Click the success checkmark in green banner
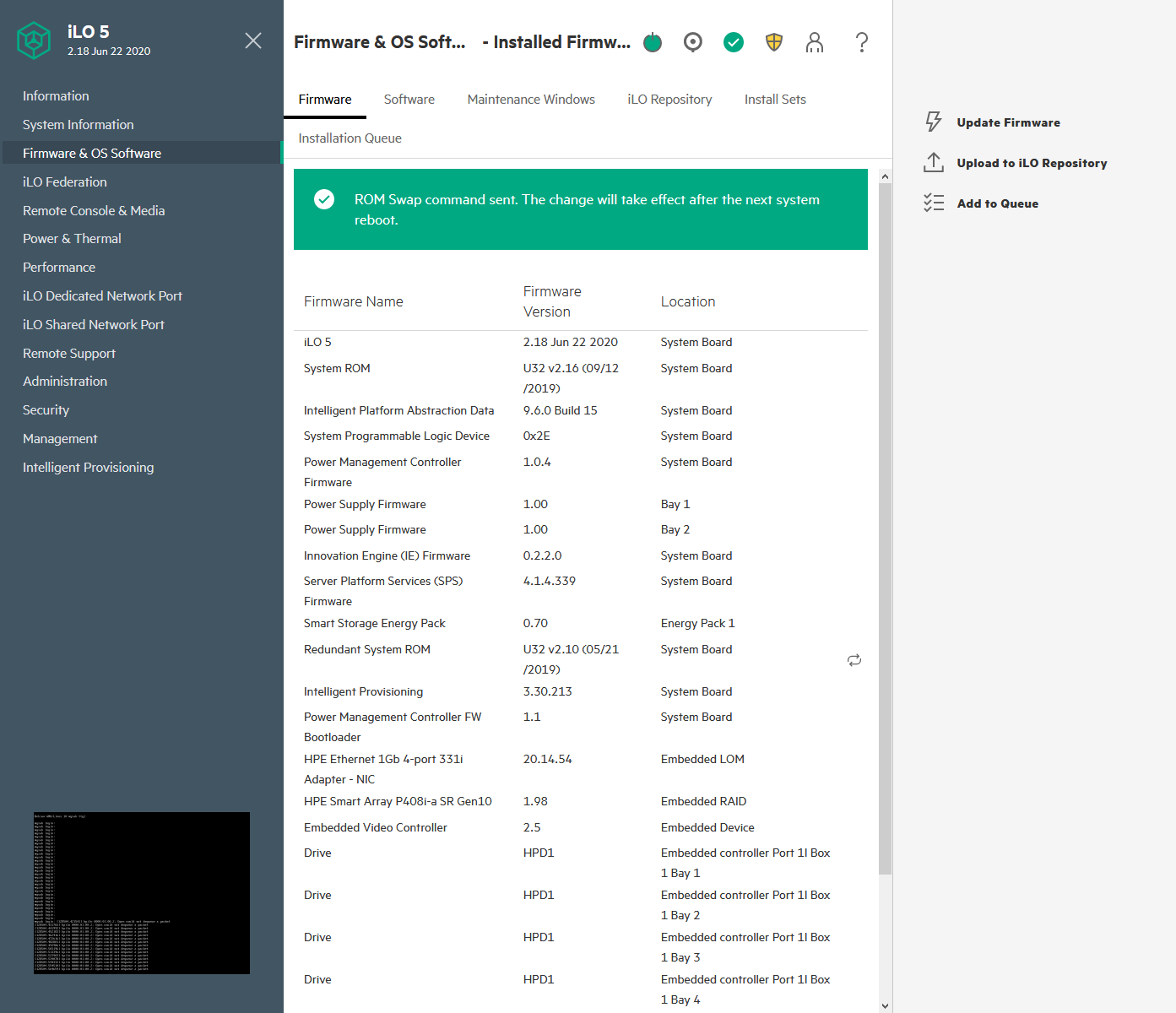Image resolution: width=1176 pixels, height=1013 pixels. [x=324, y=199]
